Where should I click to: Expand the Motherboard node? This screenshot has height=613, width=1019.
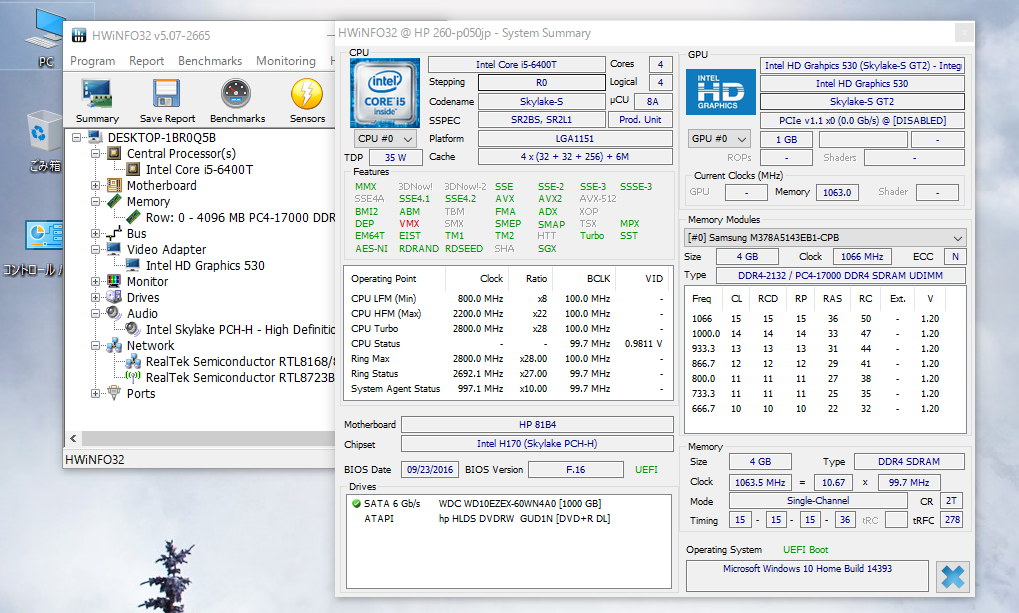(96, 185)
